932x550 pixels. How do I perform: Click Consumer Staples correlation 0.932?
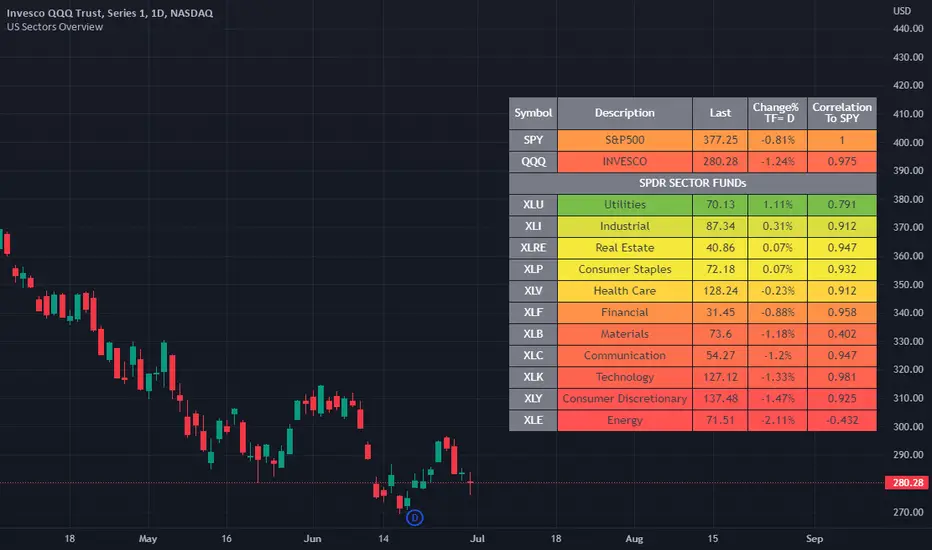842,269
